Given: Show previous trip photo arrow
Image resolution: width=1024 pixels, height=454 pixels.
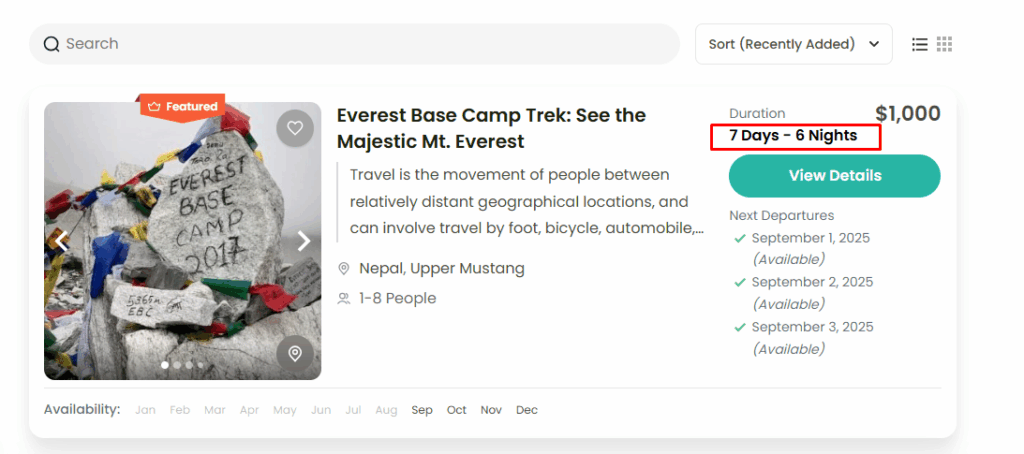Looking at the screenshot, I should click(x=62, y=241).
